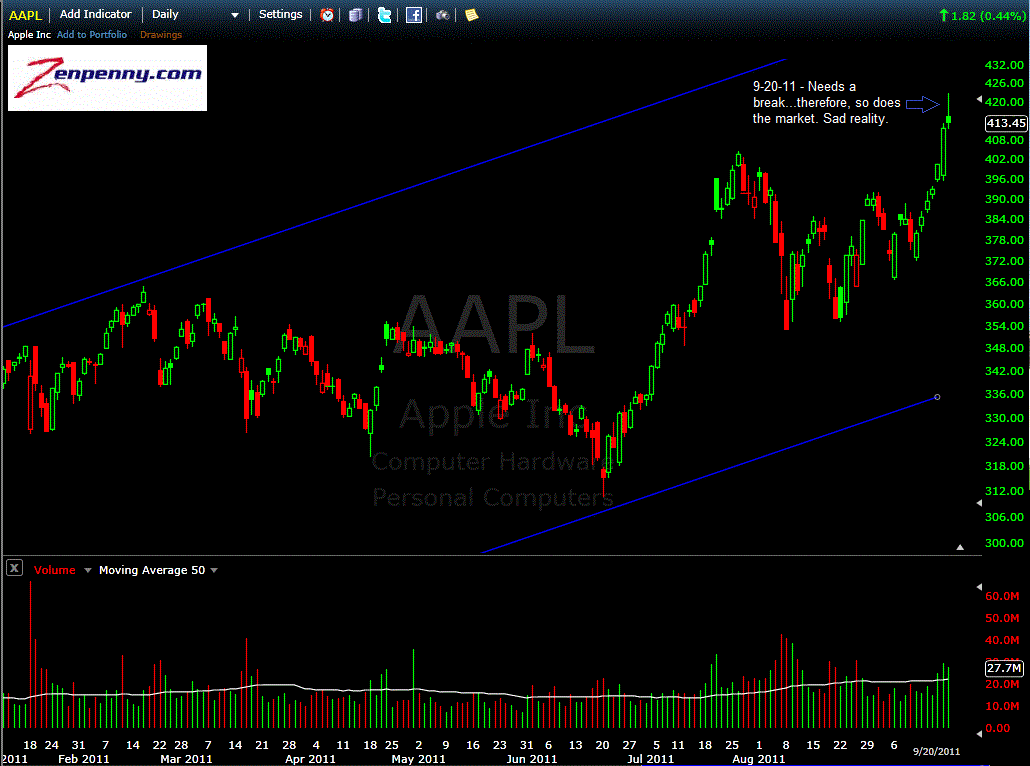Viewport: 1030px width, 766px height.
Task: Click the database stack icon in toolbar
Action: pyautogui.click(x=355, y=14)
